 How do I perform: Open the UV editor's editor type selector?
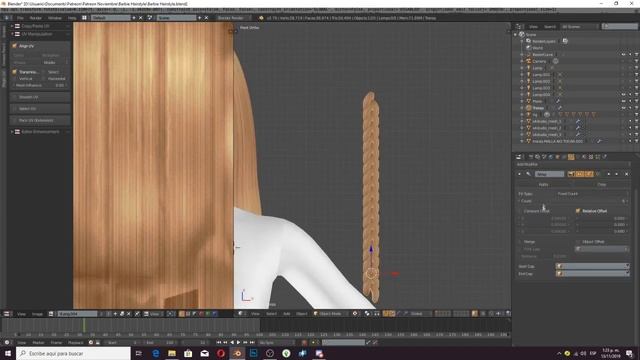coord(7,313)
